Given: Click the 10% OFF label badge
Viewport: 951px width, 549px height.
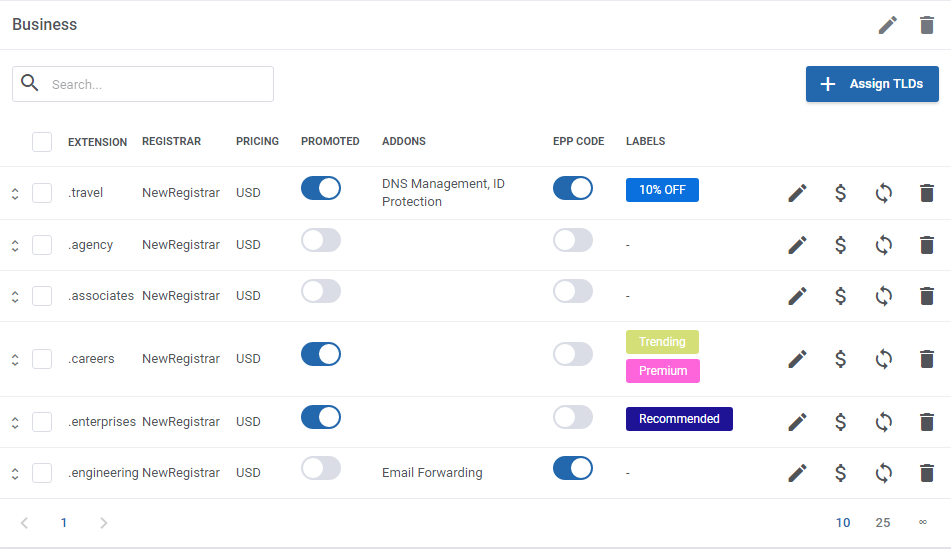Looking at the screenshot, I should tap(662, 190).
